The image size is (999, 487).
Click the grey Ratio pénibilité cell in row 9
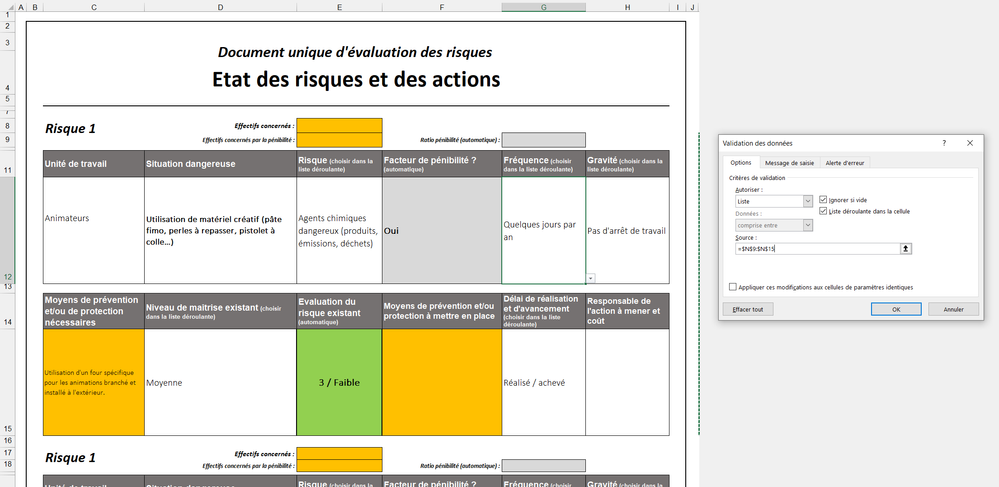543,140
